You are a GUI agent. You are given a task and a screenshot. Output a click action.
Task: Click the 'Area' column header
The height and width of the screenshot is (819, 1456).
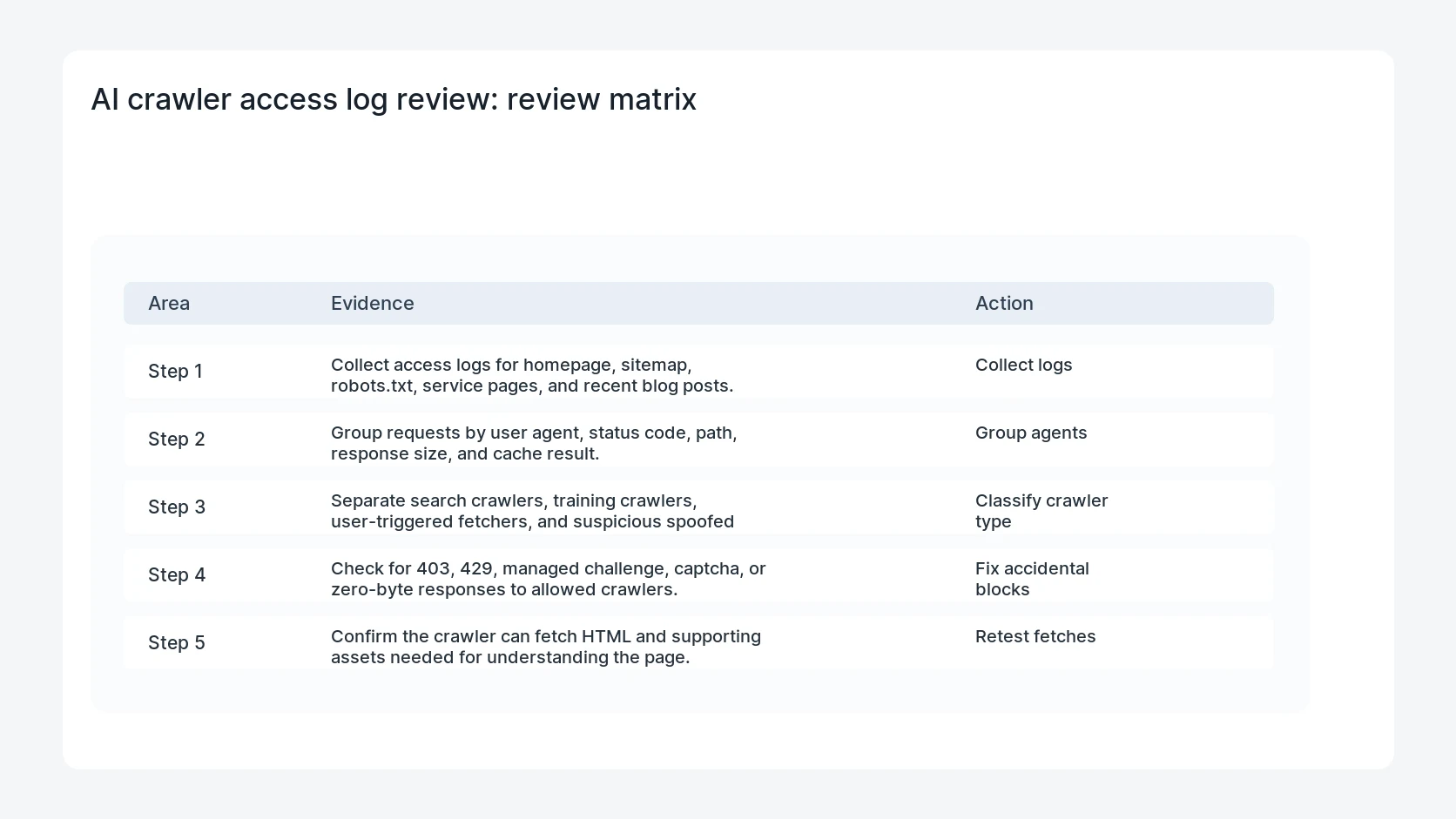coord(169,303)
